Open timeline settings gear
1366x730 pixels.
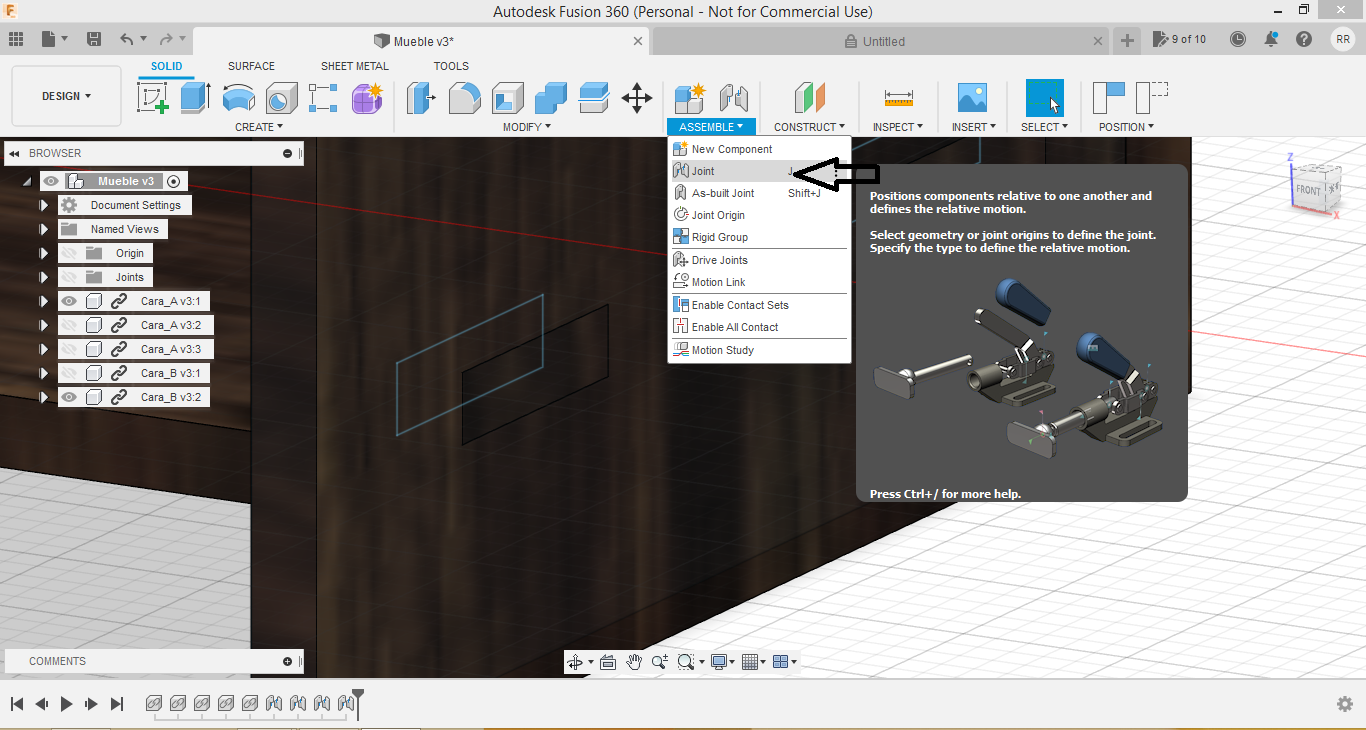1345,704
